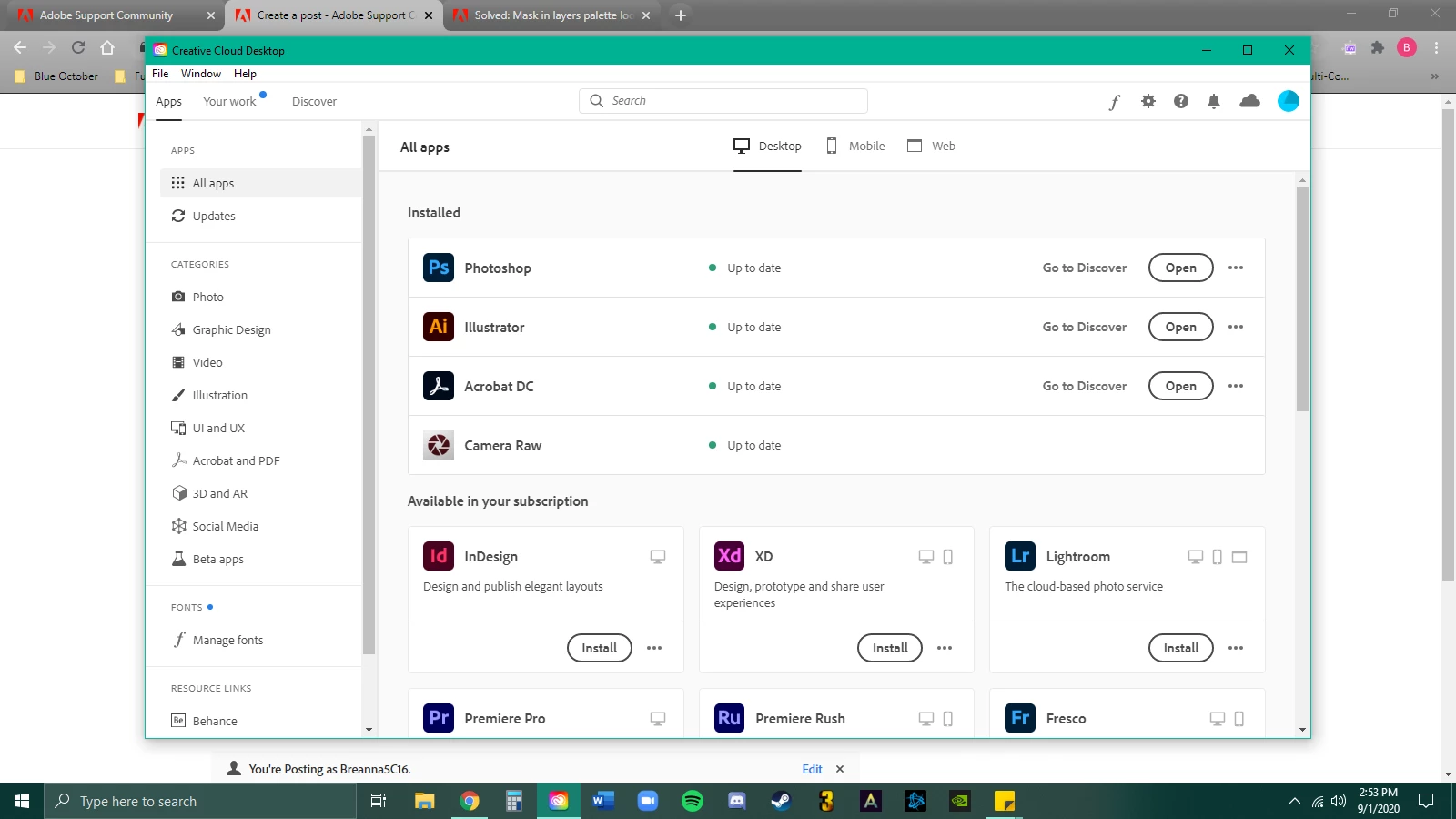Open Photoshop with Open button
The height and width of the screenshot is (819, 1456).
pyautogui.click(x=1181, y=268)
